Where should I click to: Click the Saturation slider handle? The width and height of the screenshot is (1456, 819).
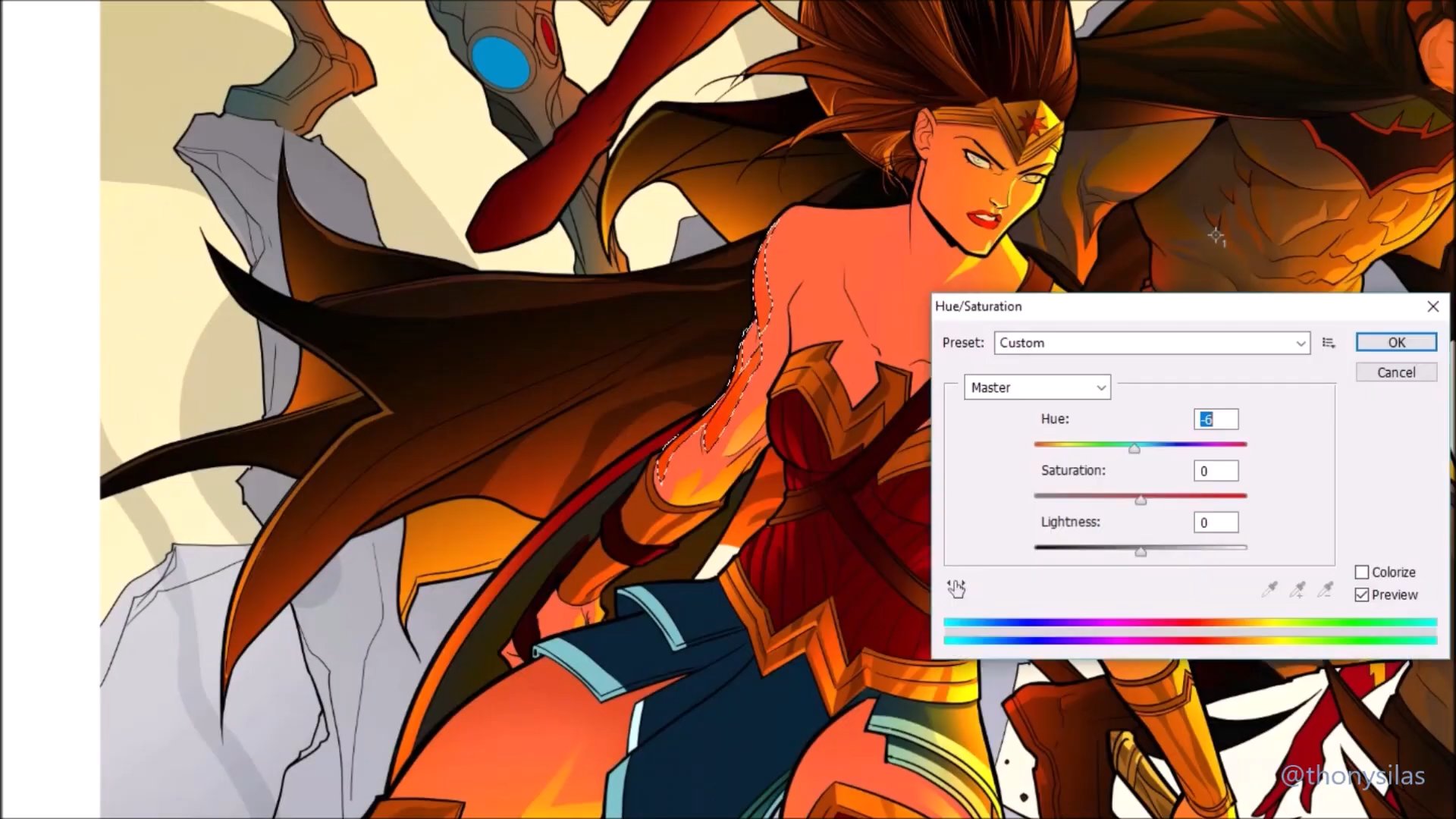(1141, 500)
